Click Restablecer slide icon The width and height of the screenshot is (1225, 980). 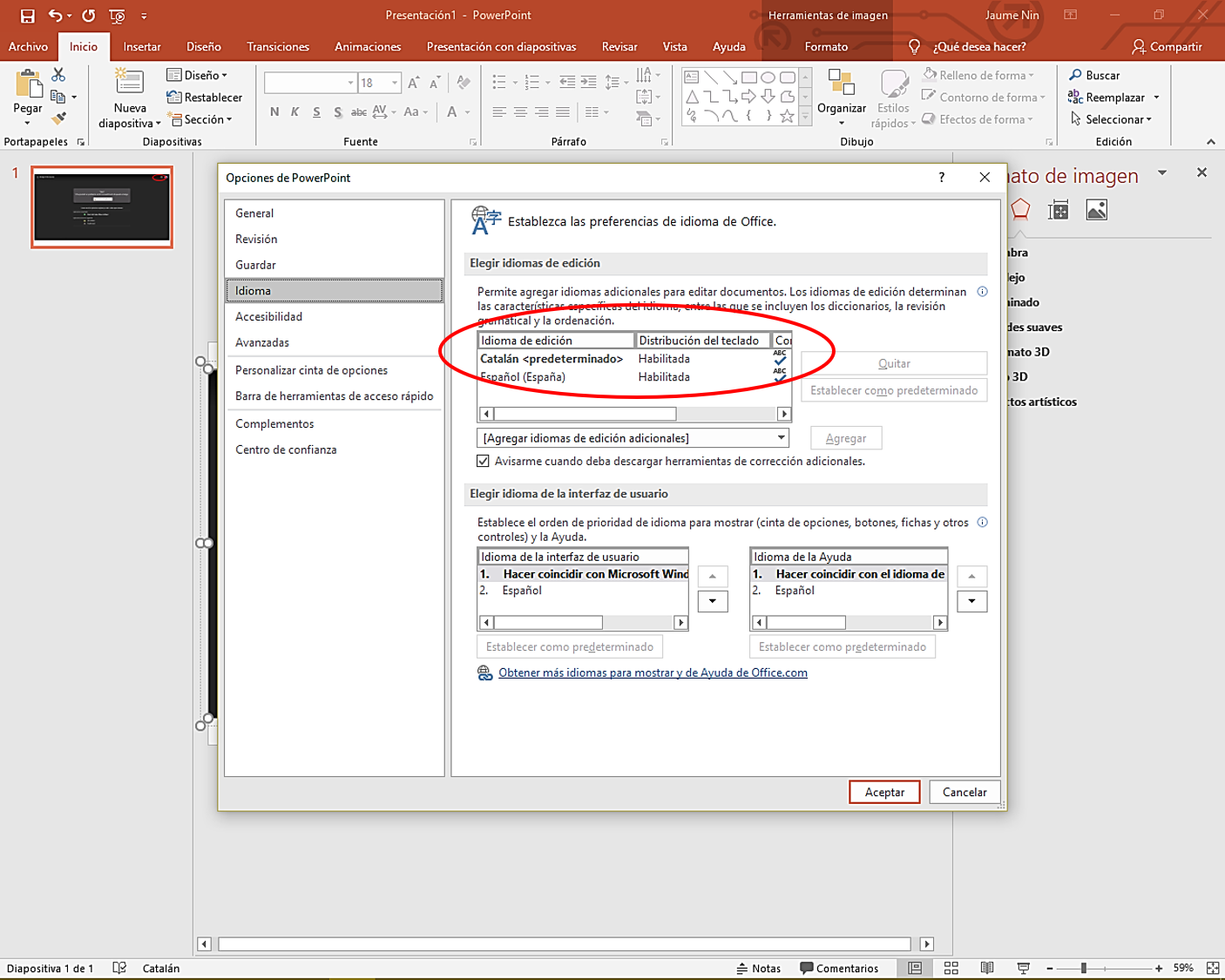[x=174, y=98]
